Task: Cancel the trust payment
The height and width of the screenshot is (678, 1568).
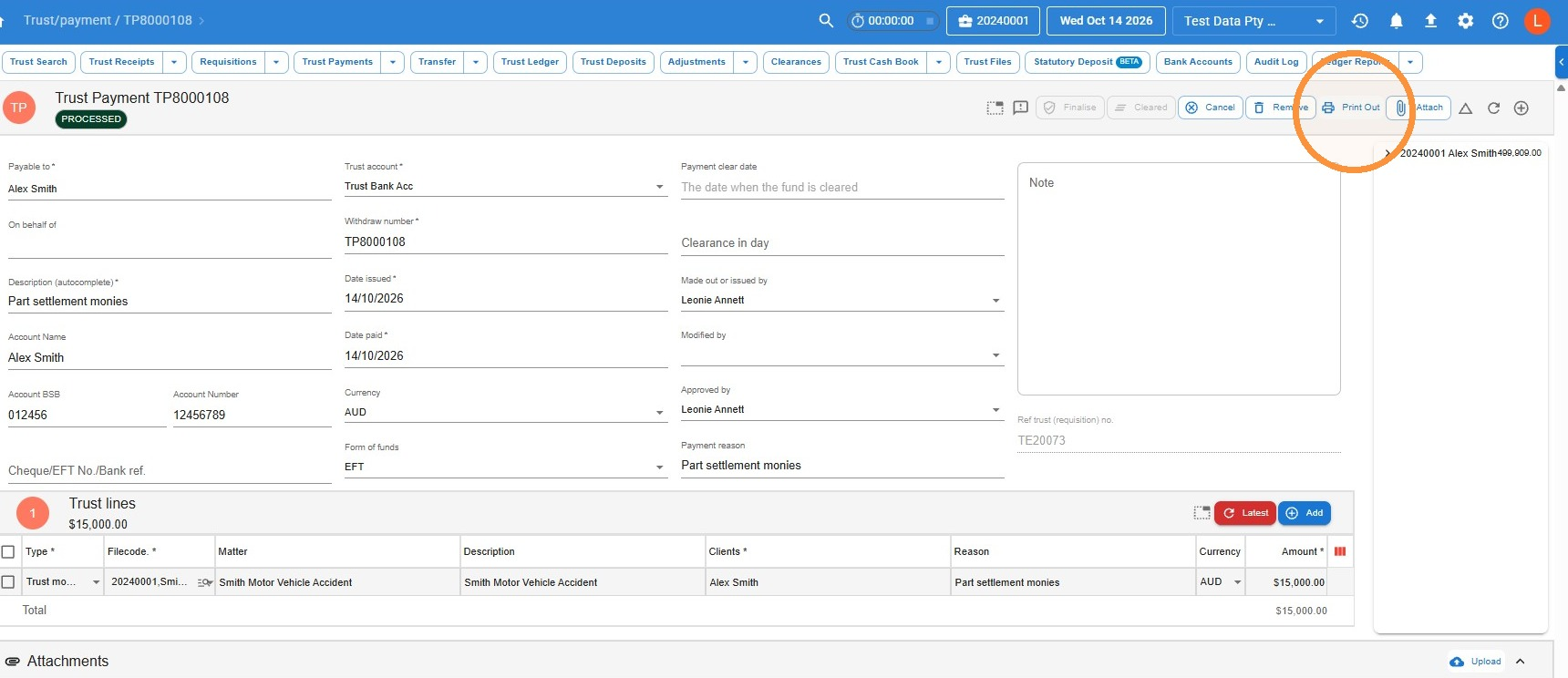Action: tap(1211, 108)
